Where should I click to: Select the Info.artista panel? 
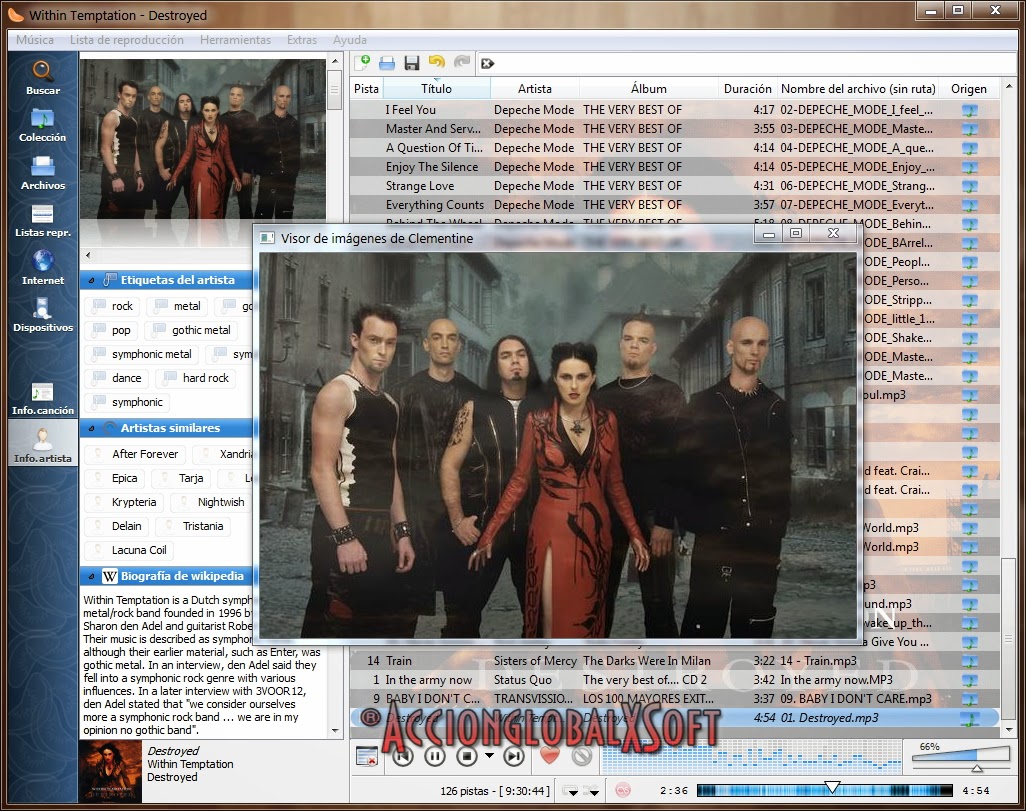point(43,444)
